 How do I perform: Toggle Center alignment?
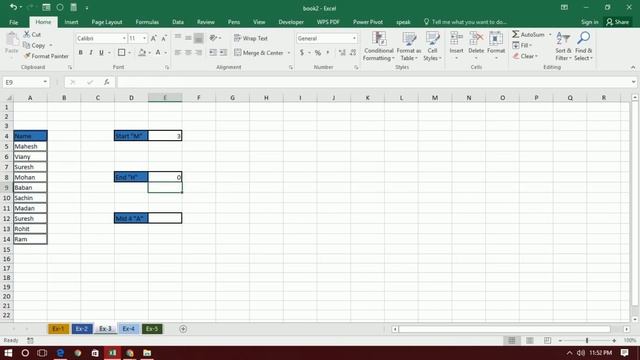(x=188, y=53)
